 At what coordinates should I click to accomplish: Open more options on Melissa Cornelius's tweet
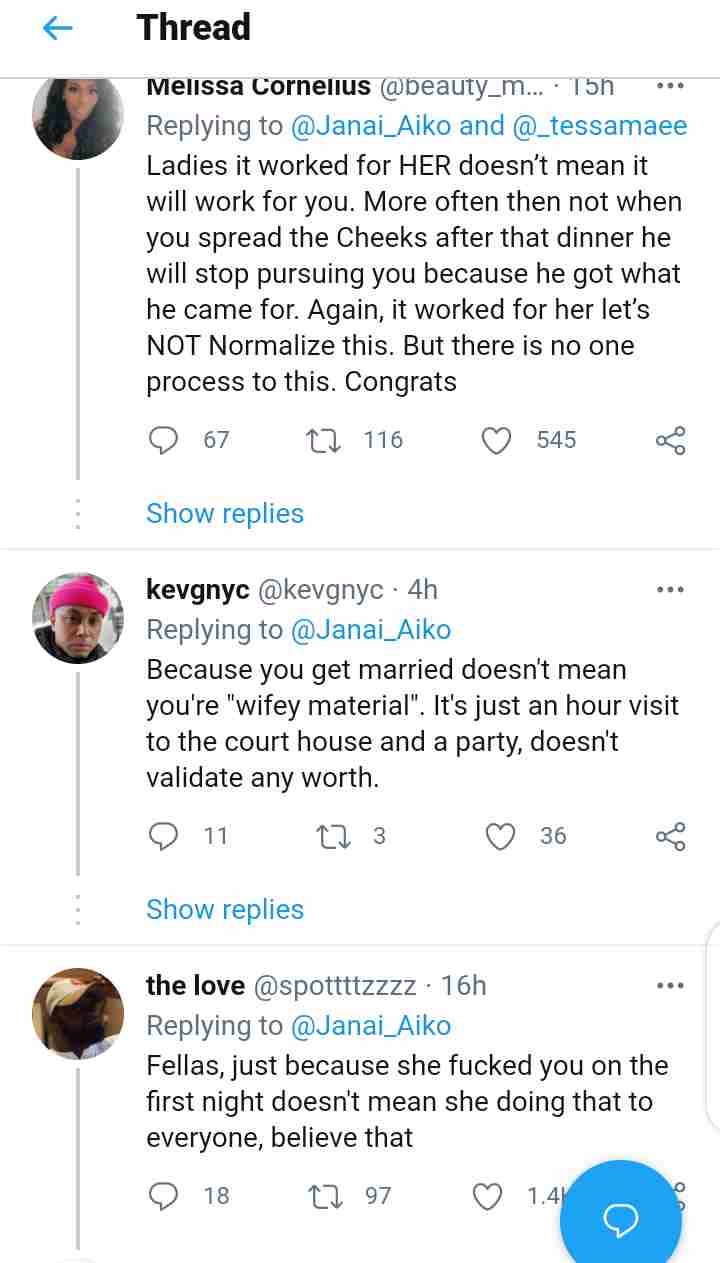(670, 86)
